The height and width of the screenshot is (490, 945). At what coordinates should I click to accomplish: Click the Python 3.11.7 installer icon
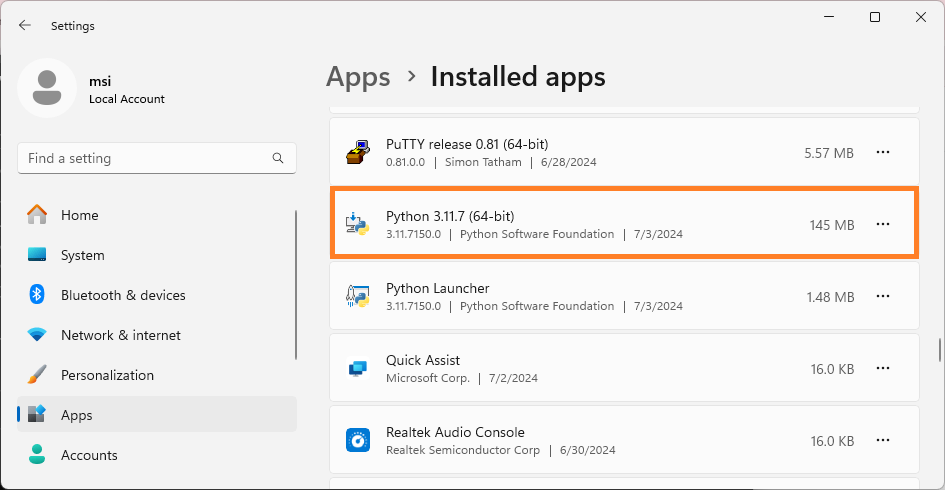click(x=358, y=225)
